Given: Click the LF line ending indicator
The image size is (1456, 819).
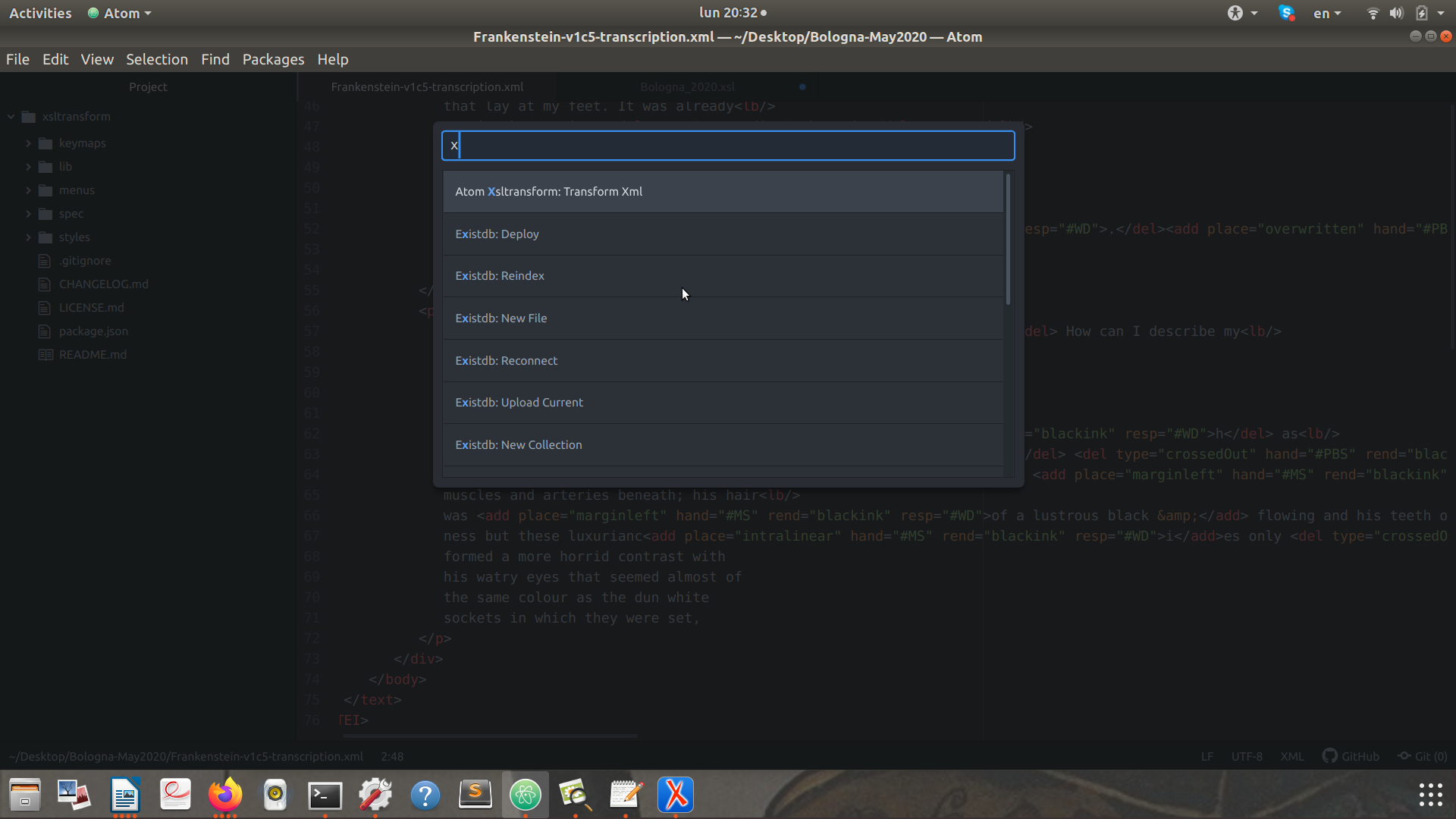Looking at the screenshot, I should click(x=1207, y=757).
